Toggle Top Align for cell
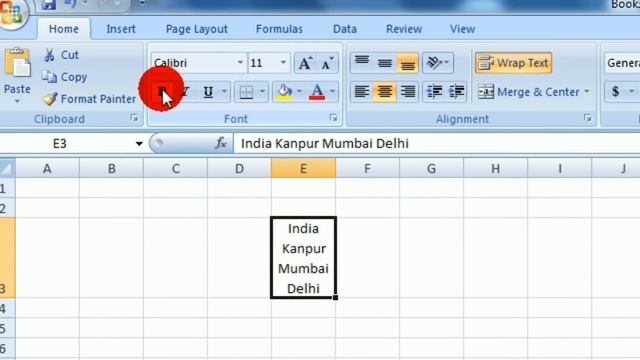640x360 pixels. [362, 63]
